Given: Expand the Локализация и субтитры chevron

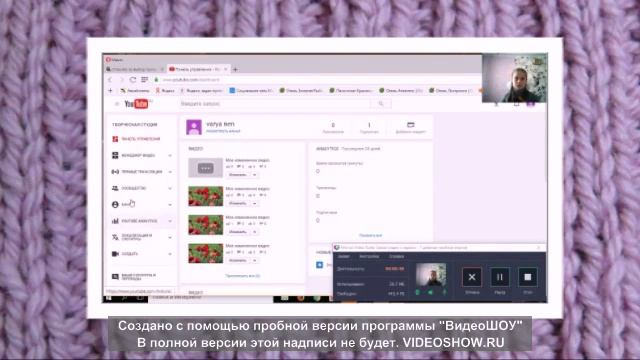Looking at the screenshot, I should click(170, 237).
